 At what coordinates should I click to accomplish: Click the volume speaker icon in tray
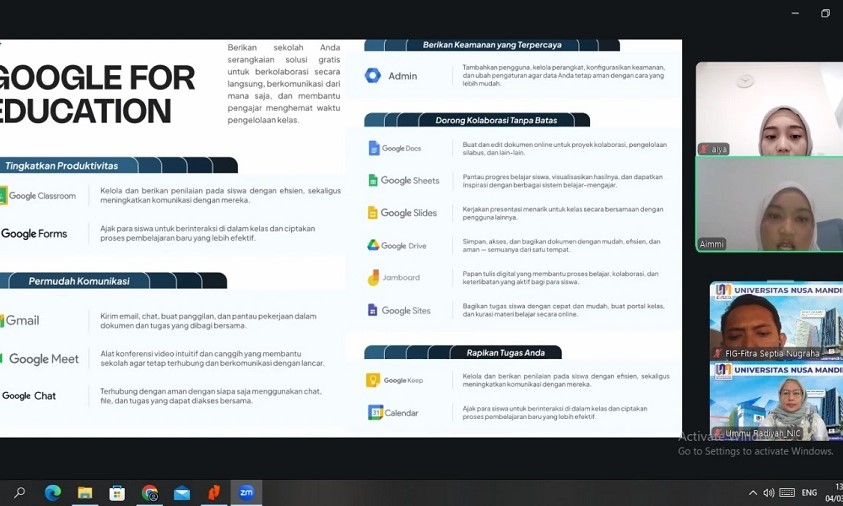point(768,493)
